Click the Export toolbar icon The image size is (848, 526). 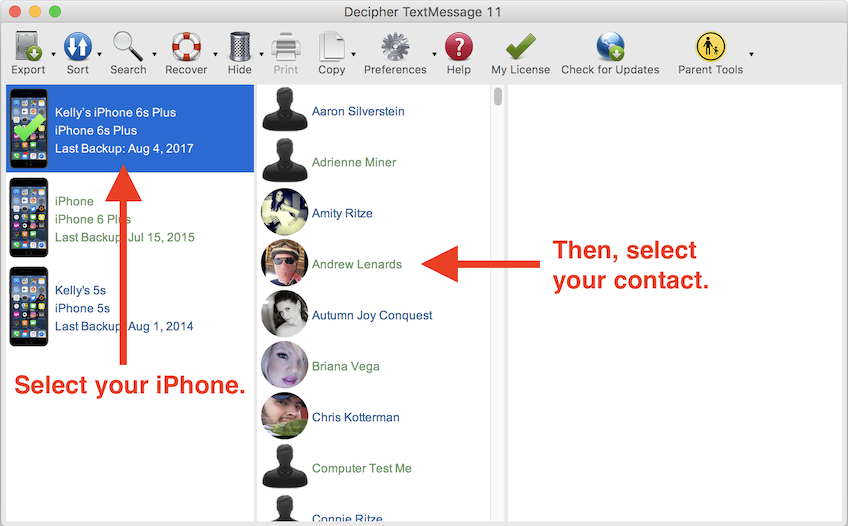28,47
